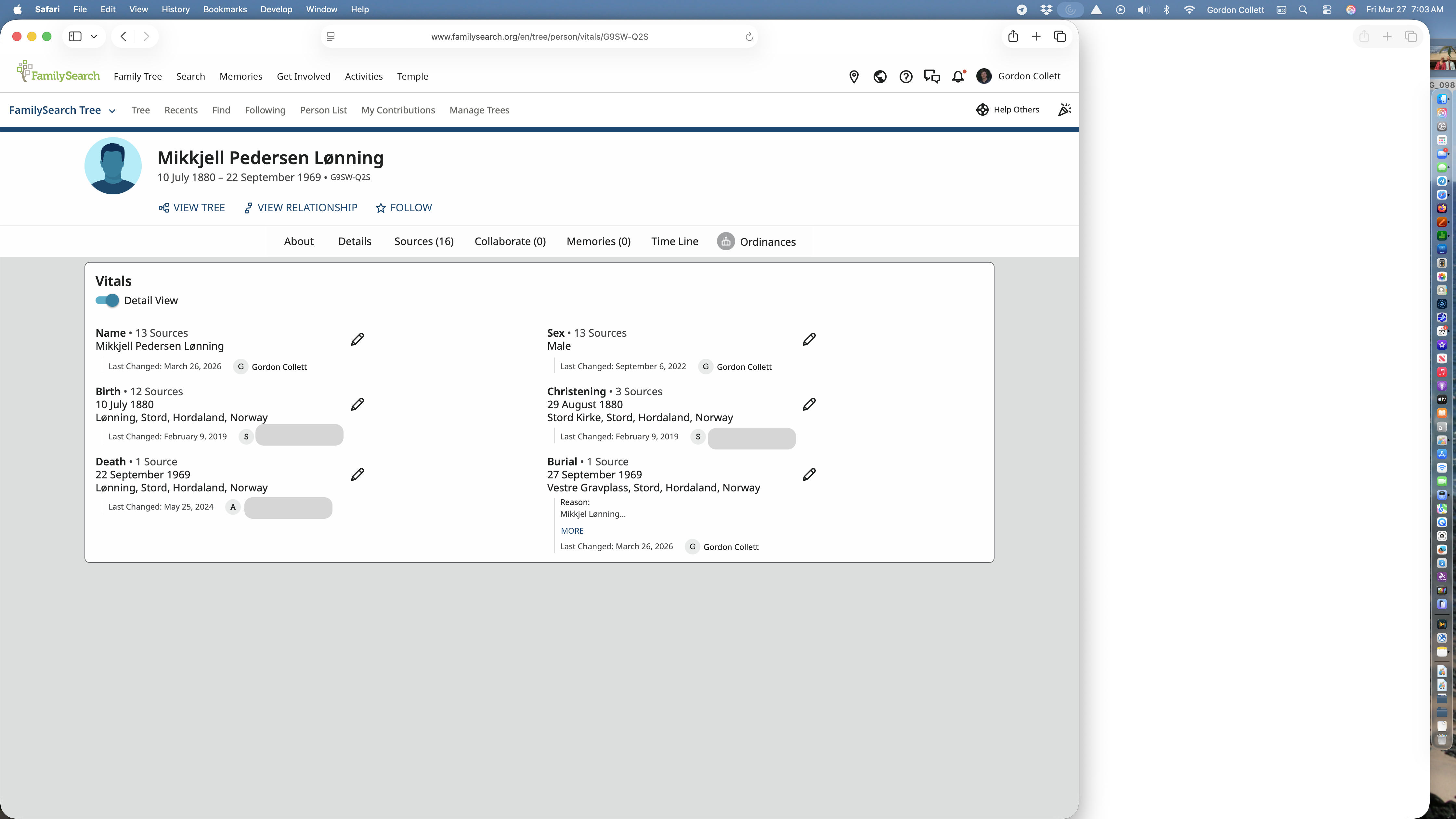The image size is (1456, 819).
Task: Open the messages chat icon
Action: pos(932,76)
